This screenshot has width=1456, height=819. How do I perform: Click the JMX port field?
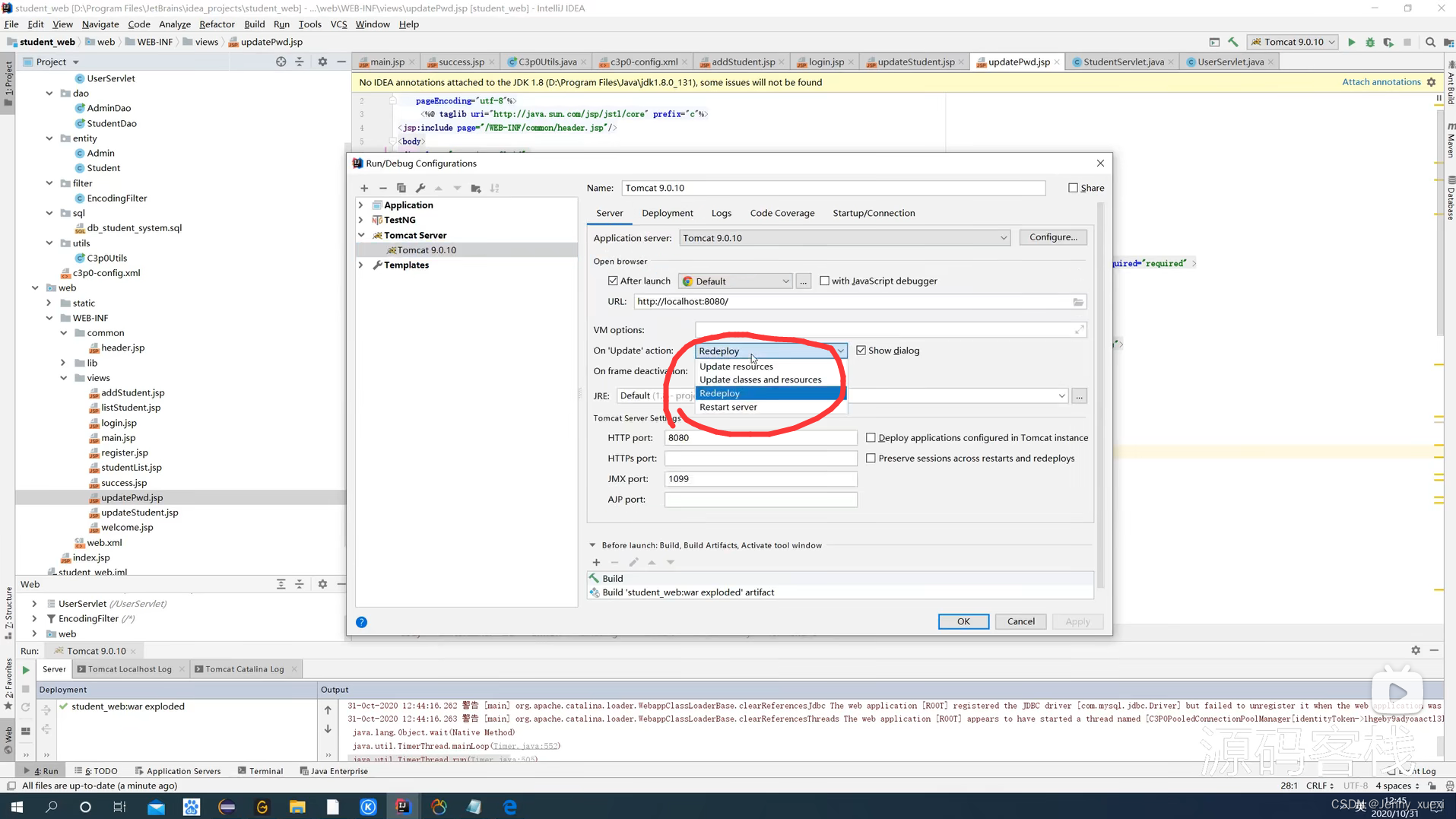point(760,479)
